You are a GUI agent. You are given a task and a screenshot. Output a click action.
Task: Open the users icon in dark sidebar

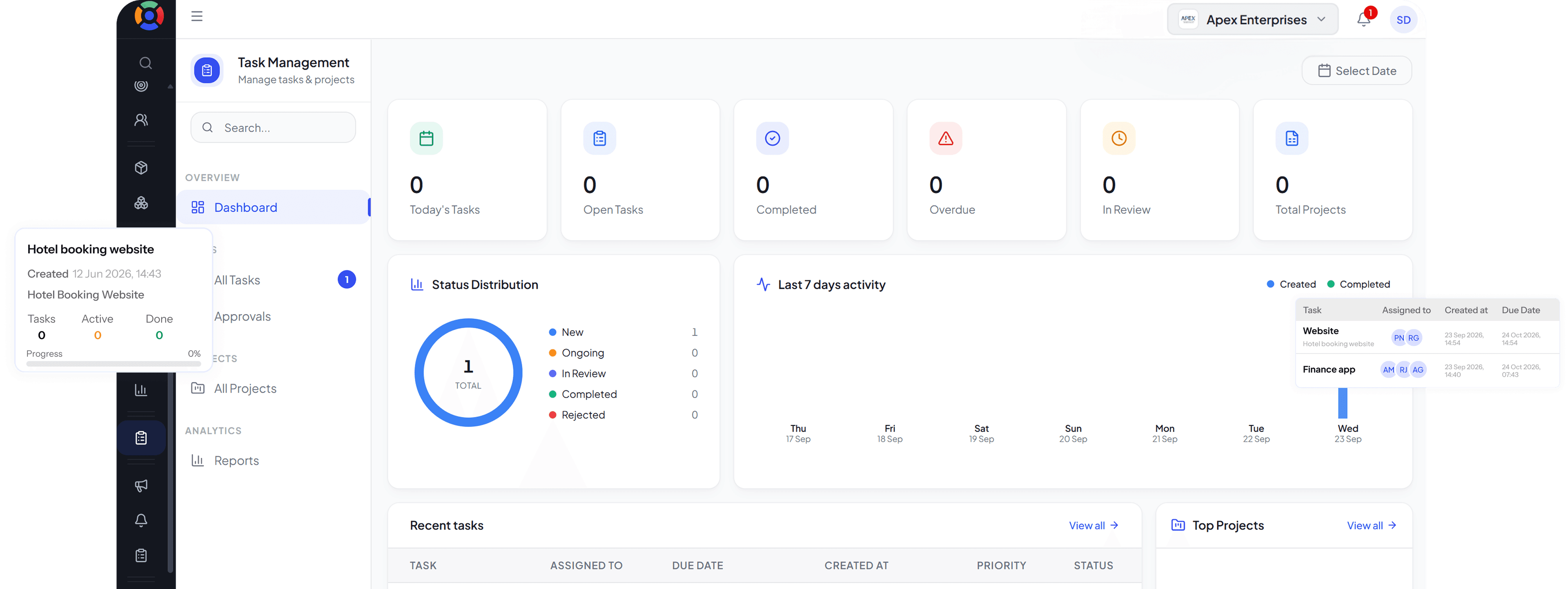point(141,120)
